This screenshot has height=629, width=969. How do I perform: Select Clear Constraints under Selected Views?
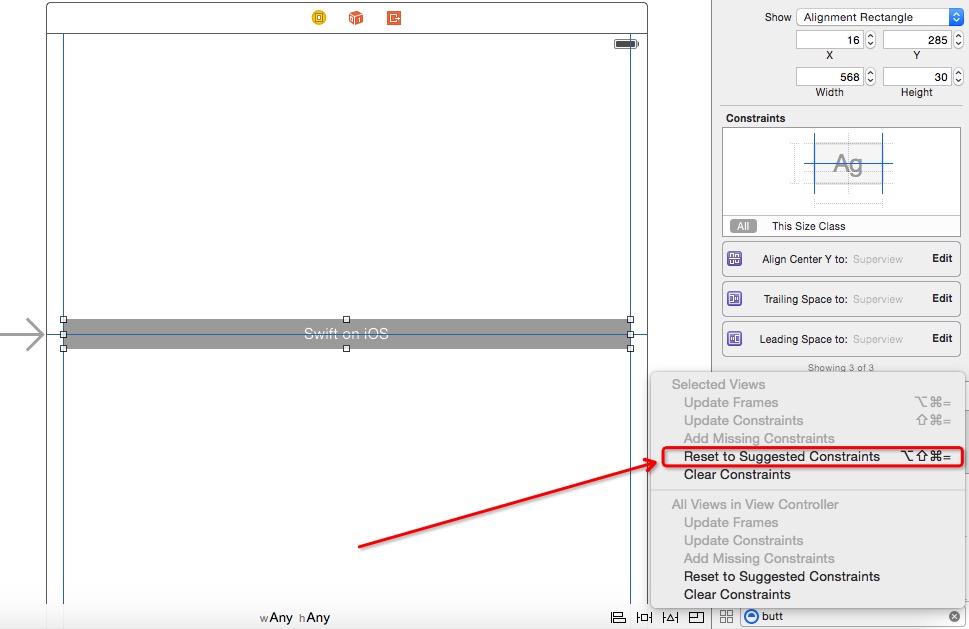(x=737, y=475)
